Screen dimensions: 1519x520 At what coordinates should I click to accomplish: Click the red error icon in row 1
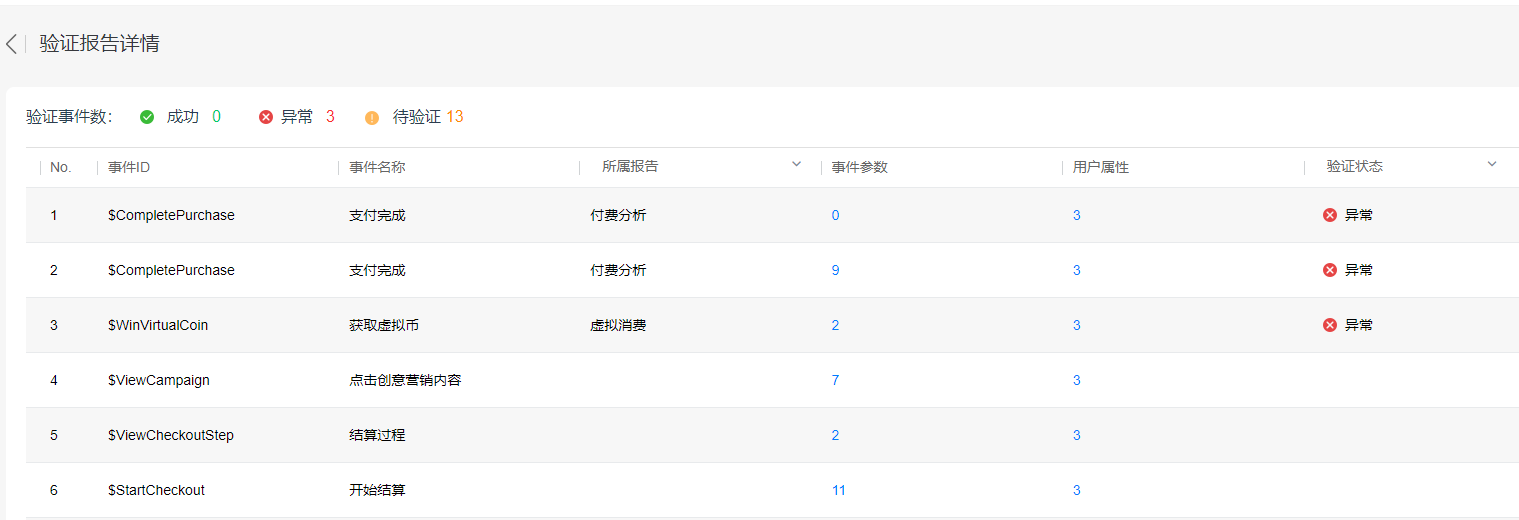point(1330,215)
